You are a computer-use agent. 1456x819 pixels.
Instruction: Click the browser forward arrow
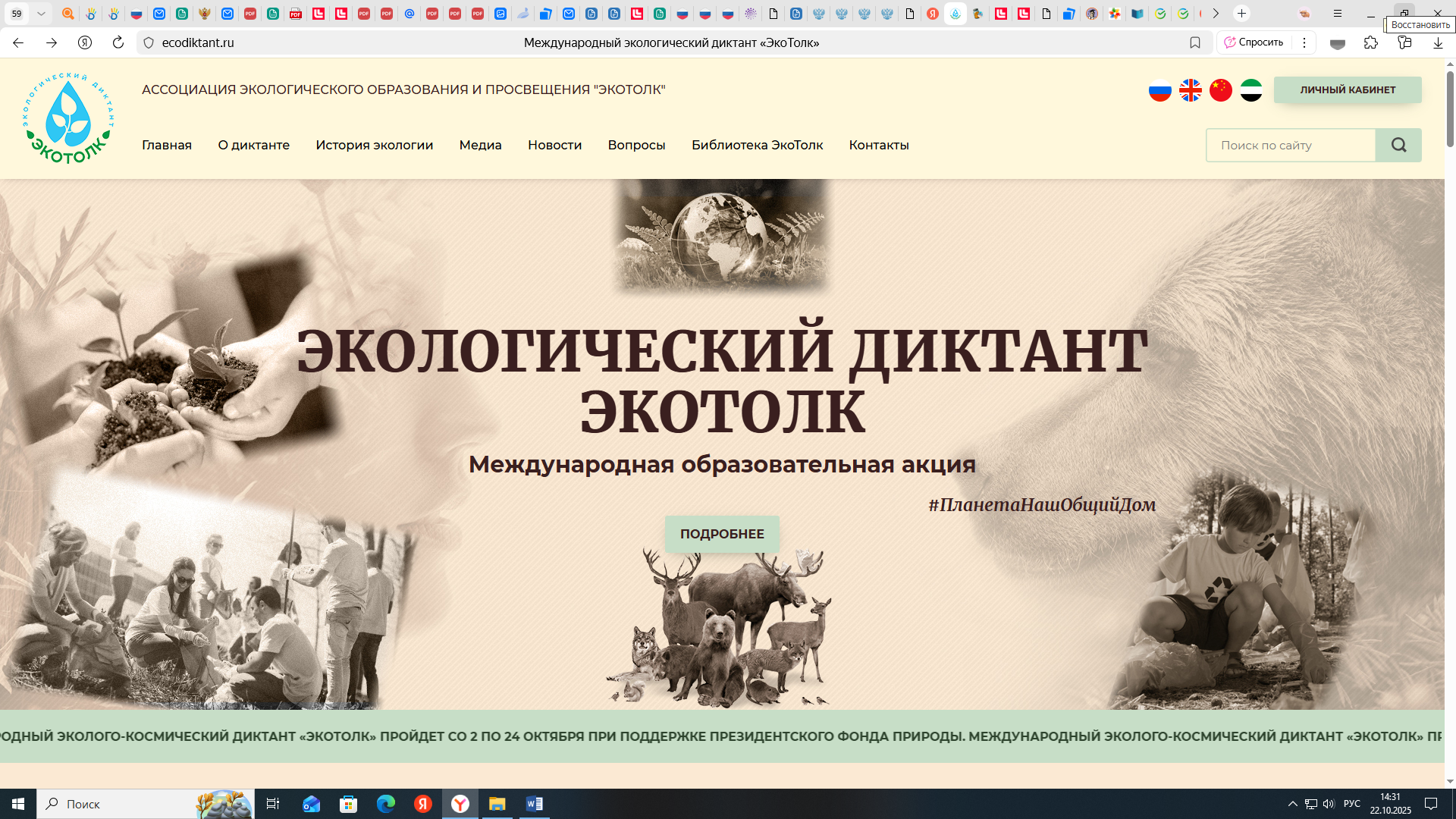point(52,42)
